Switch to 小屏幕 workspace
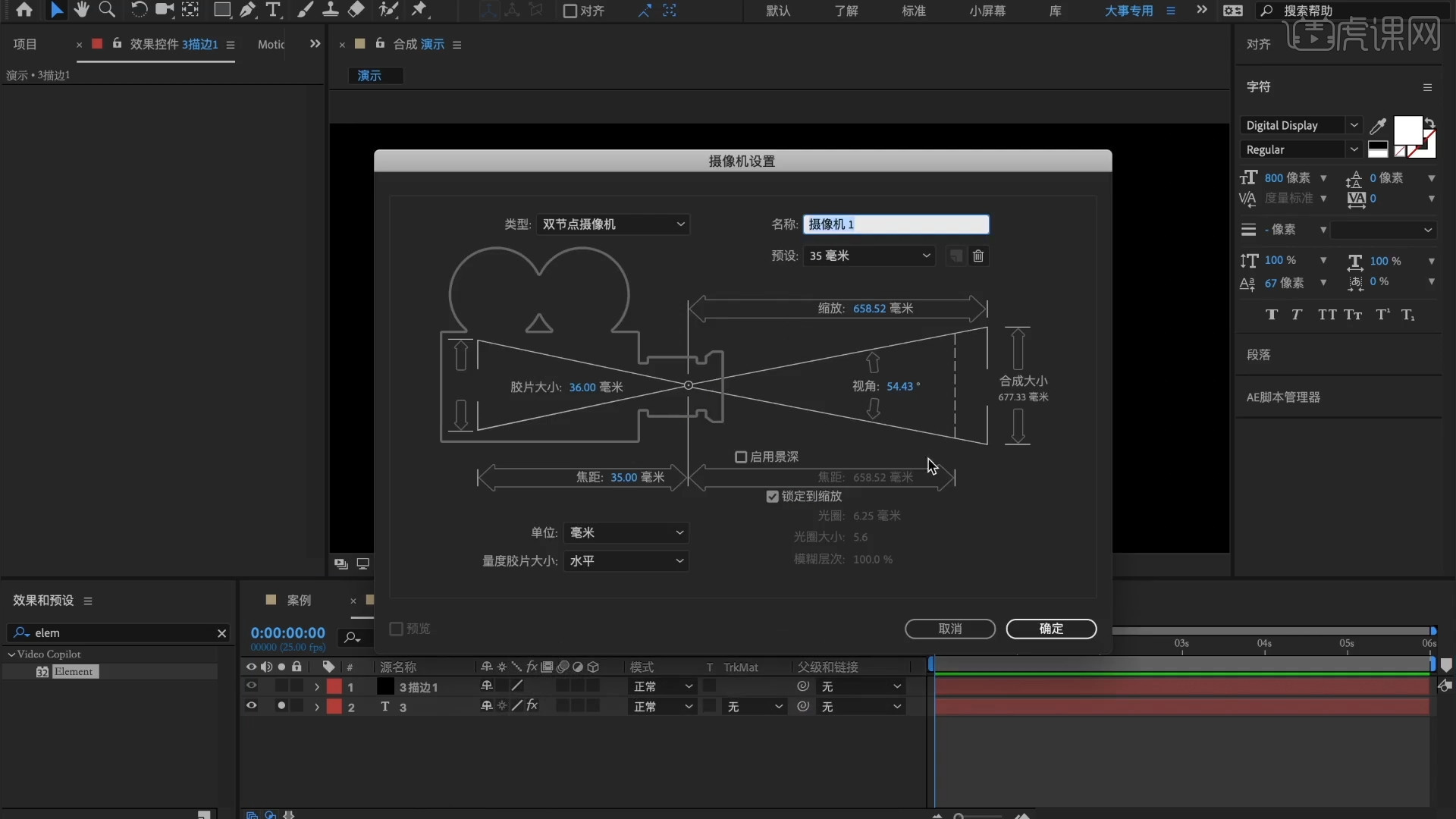 [987, 11]
